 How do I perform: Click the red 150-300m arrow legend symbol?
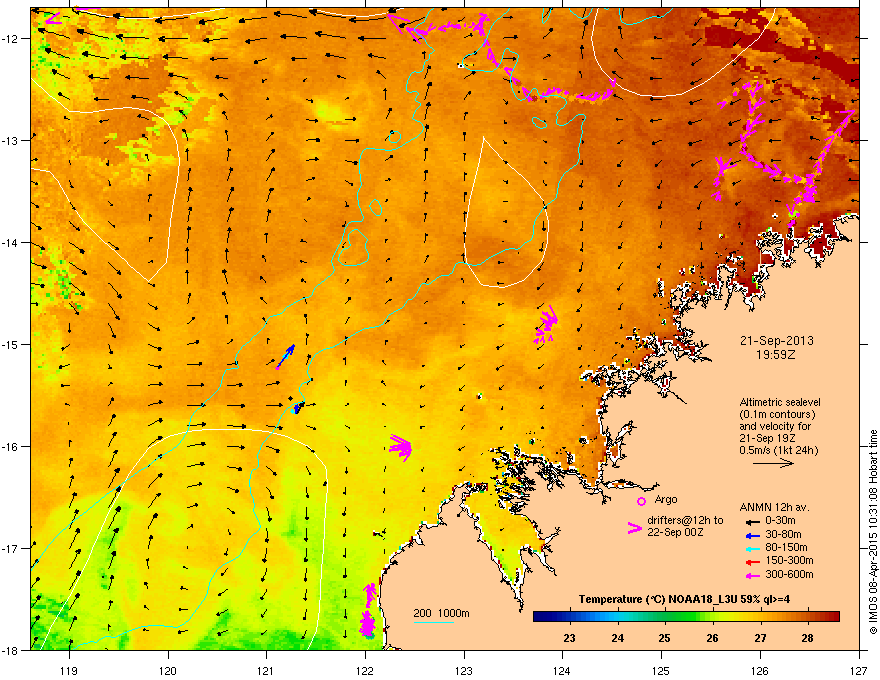point(753,561)
